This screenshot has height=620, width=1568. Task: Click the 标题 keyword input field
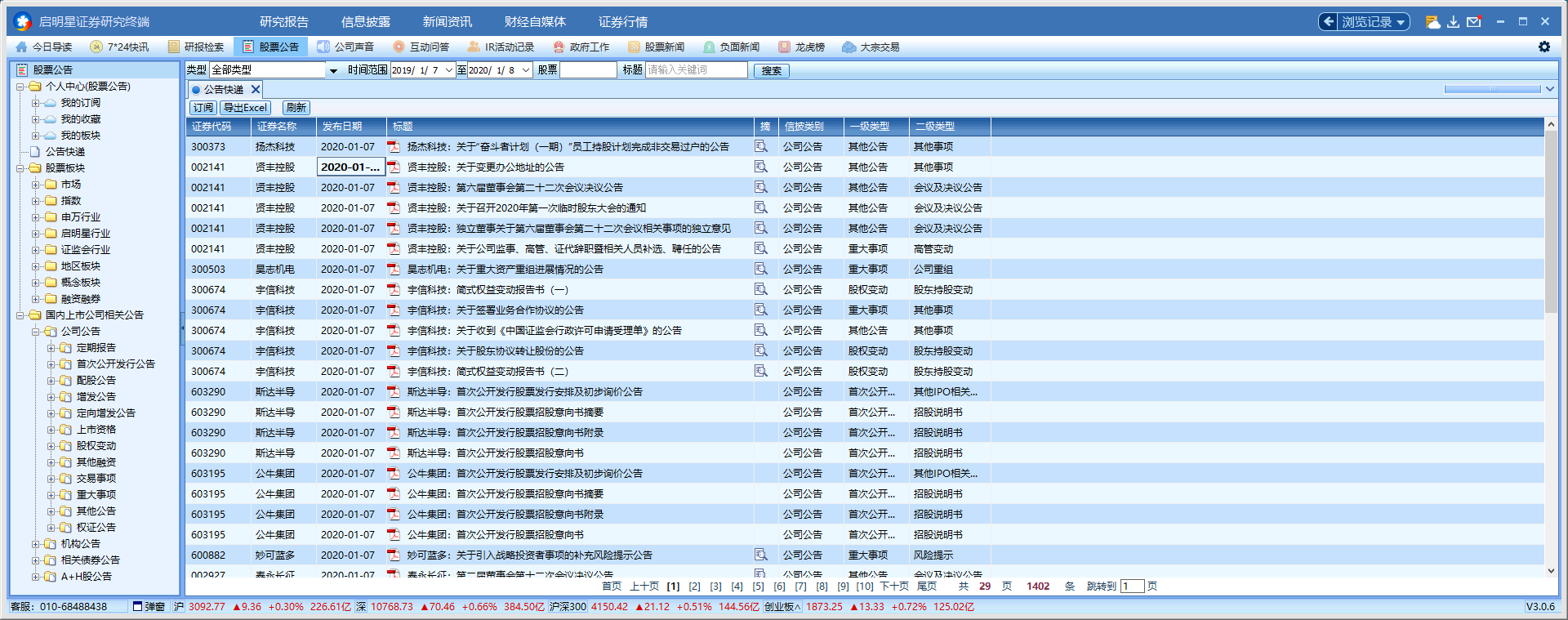(x=697, y=70)
